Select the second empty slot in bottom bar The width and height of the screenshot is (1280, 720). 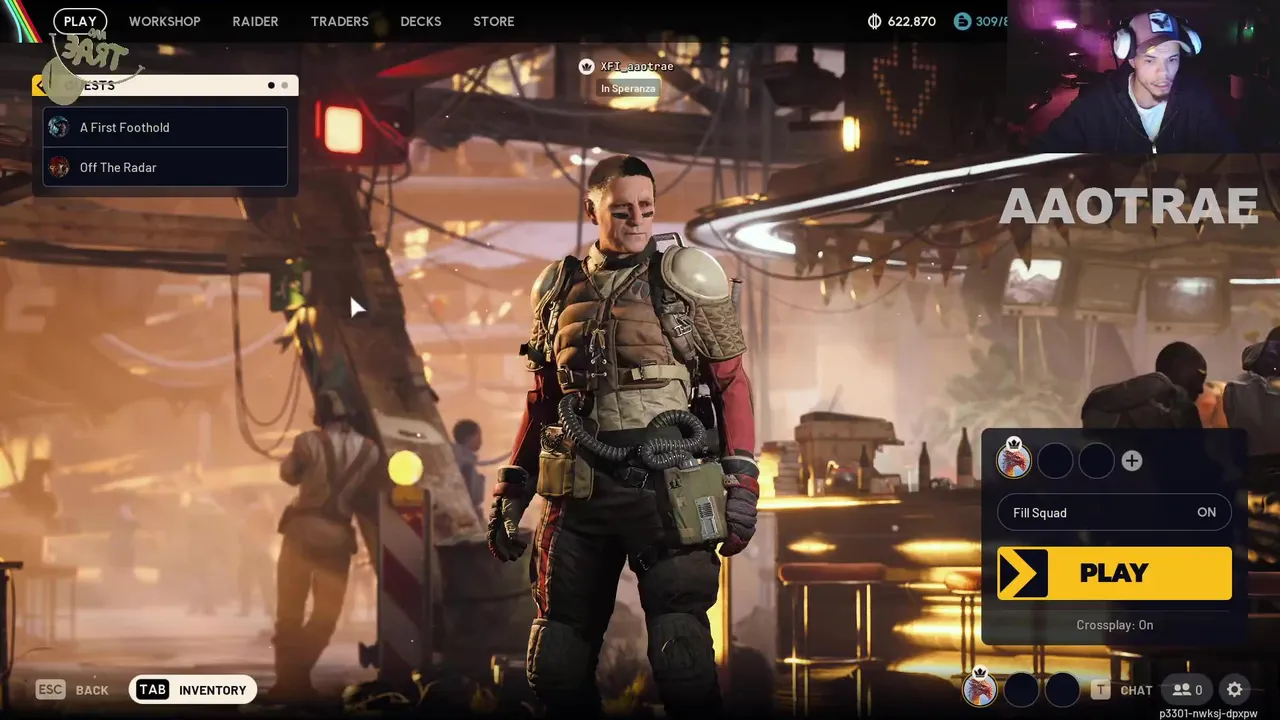pos(1021,689)
